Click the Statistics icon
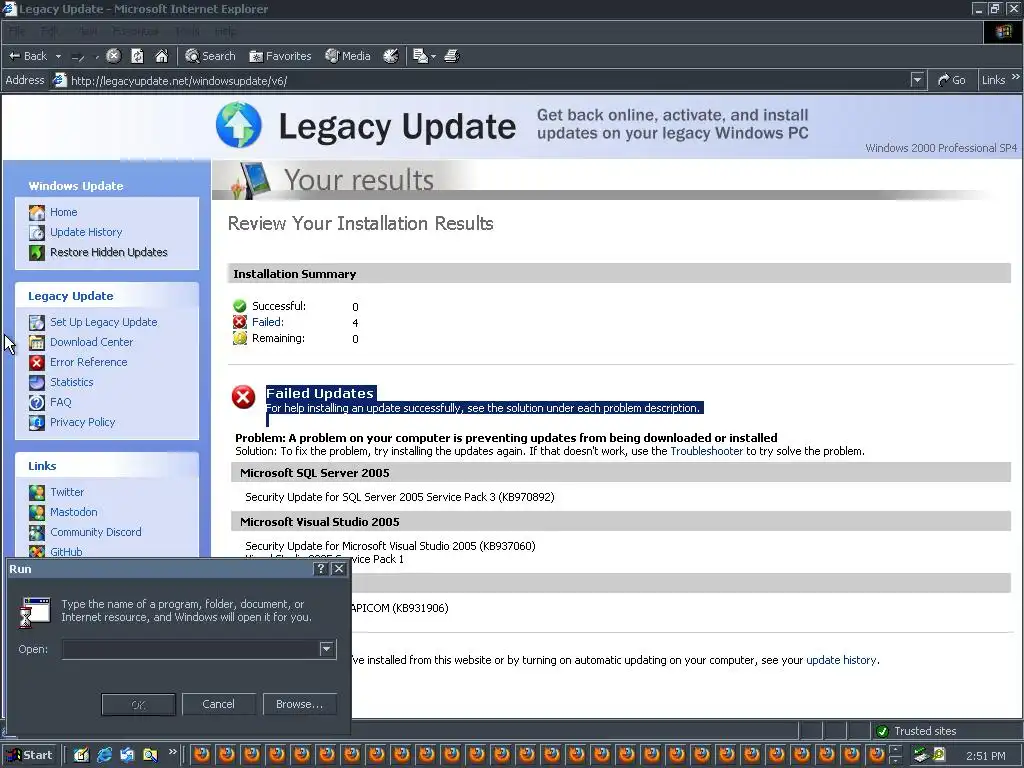Viewport: 1024px width, 768px height. click(x=37, y=382)
